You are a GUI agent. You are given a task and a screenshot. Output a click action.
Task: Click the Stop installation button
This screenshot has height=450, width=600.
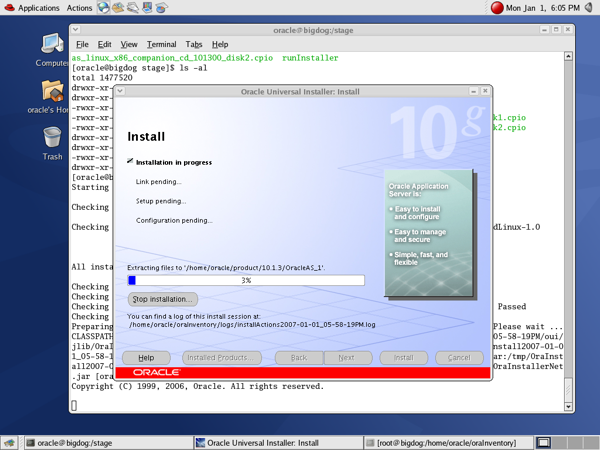tap(163, 298)
